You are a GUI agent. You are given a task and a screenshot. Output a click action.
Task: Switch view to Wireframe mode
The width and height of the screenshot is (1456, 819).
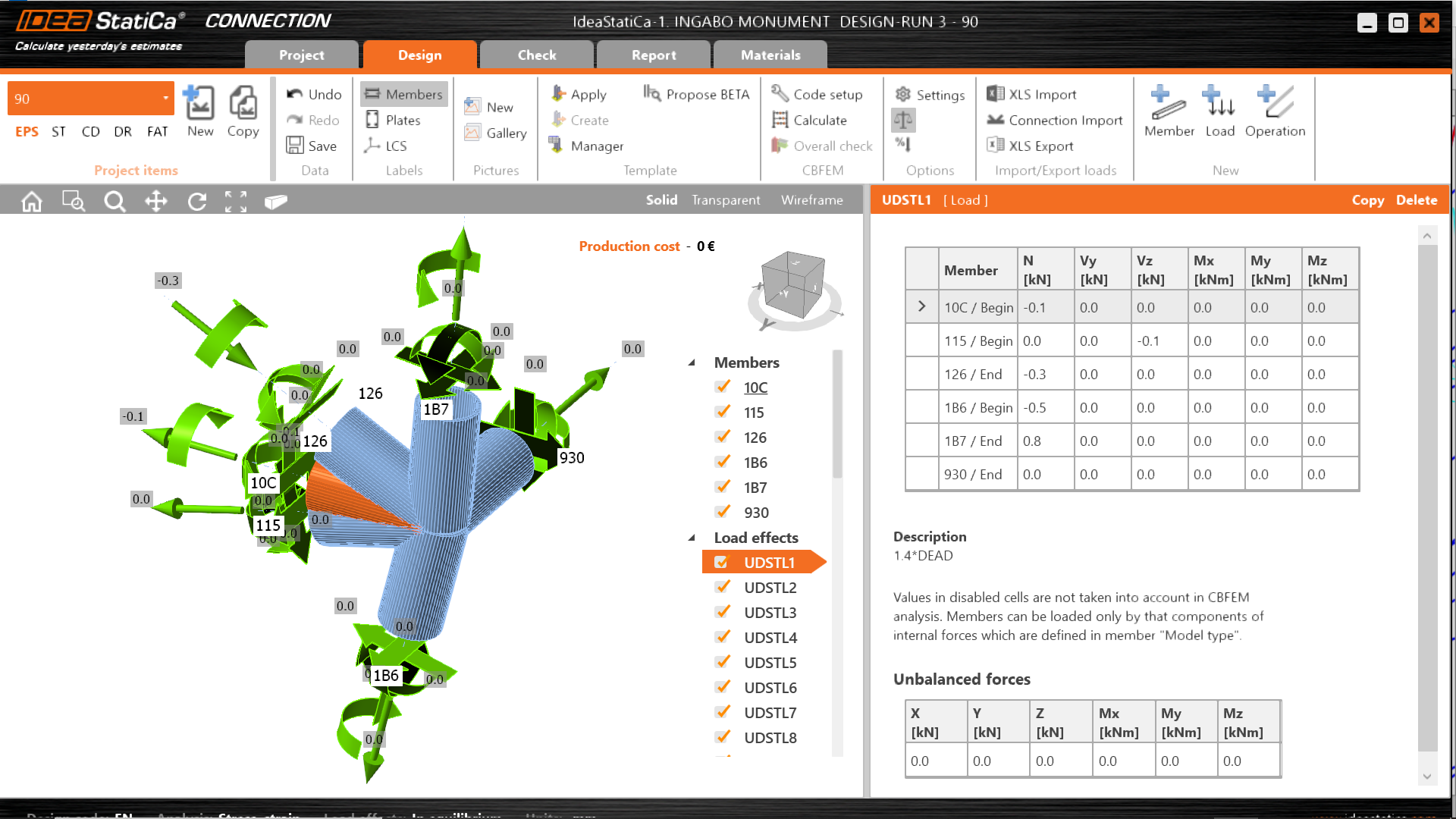point(811,200)
